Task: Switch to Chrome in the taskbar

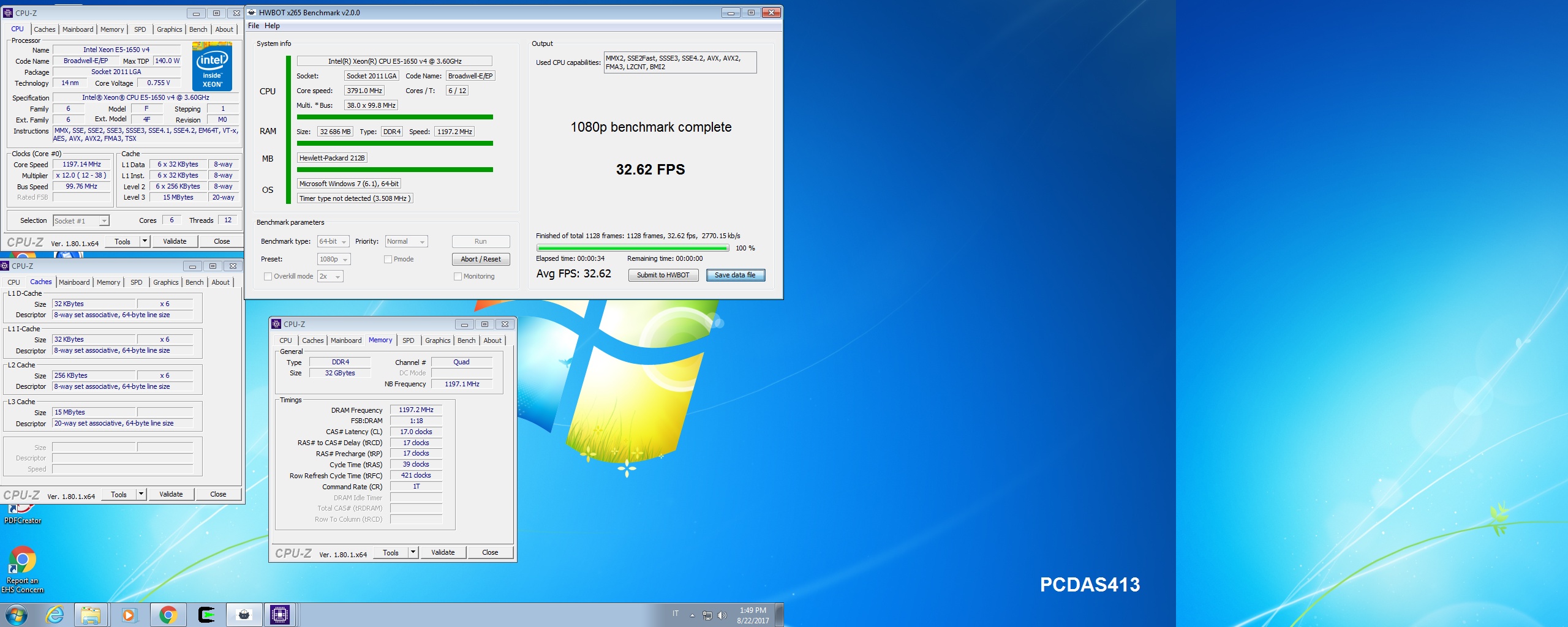Action: (168, 615)
